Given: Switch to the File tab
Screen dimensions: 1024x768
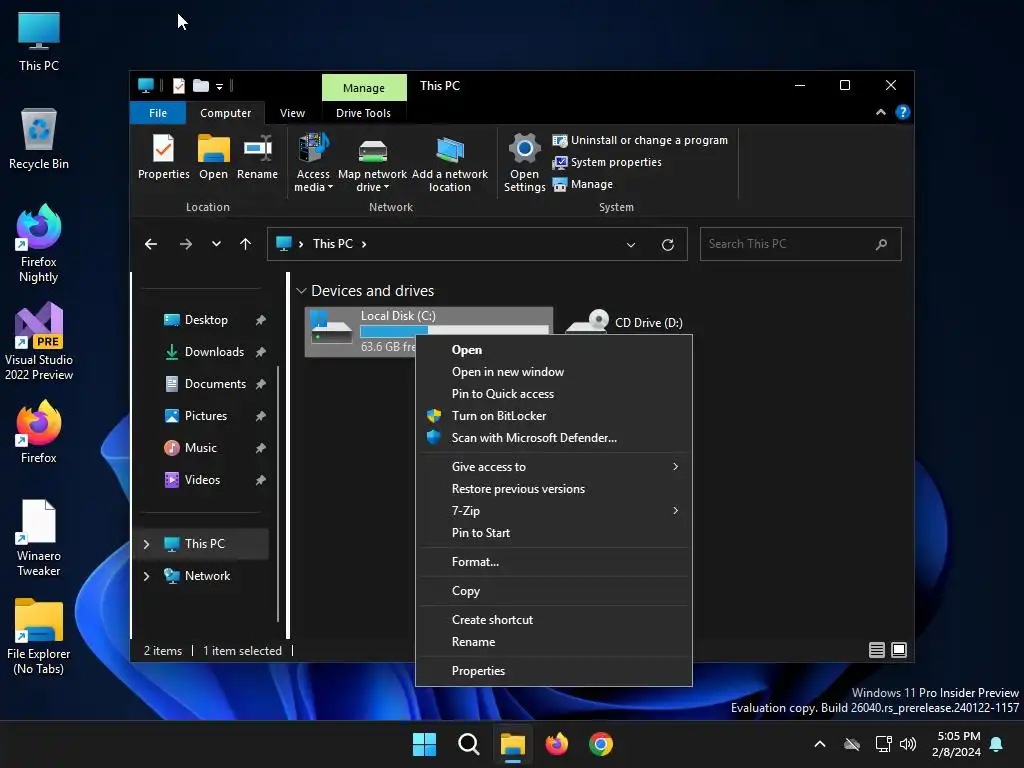Looking at the screenshot, I should coord(158,113).
